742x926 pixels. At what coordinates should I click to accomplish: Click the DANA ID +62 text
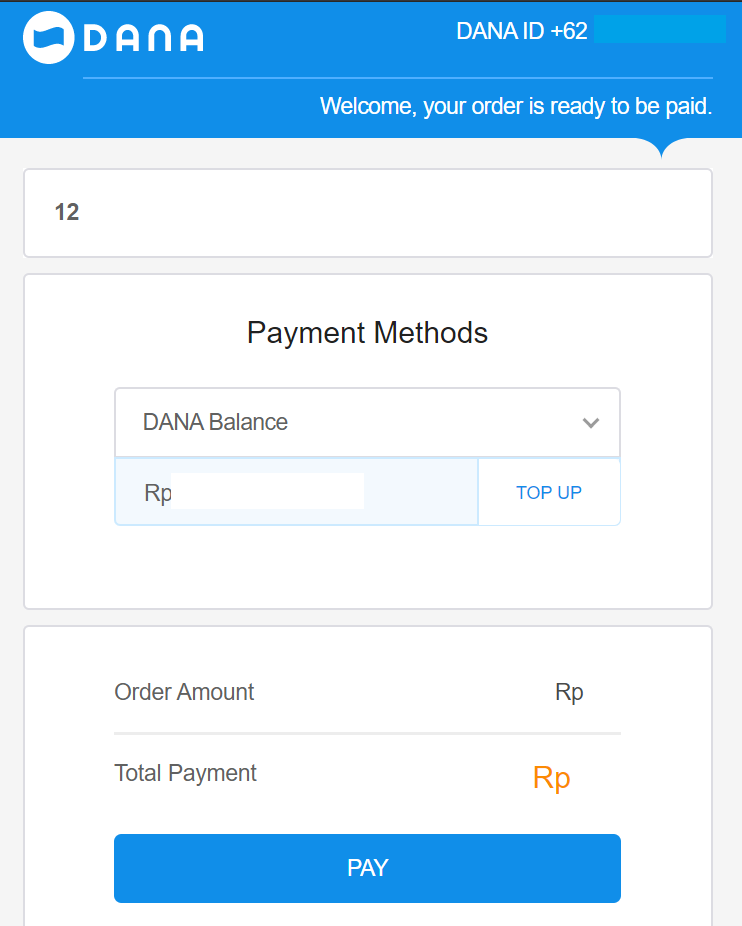tap(521, 31)
